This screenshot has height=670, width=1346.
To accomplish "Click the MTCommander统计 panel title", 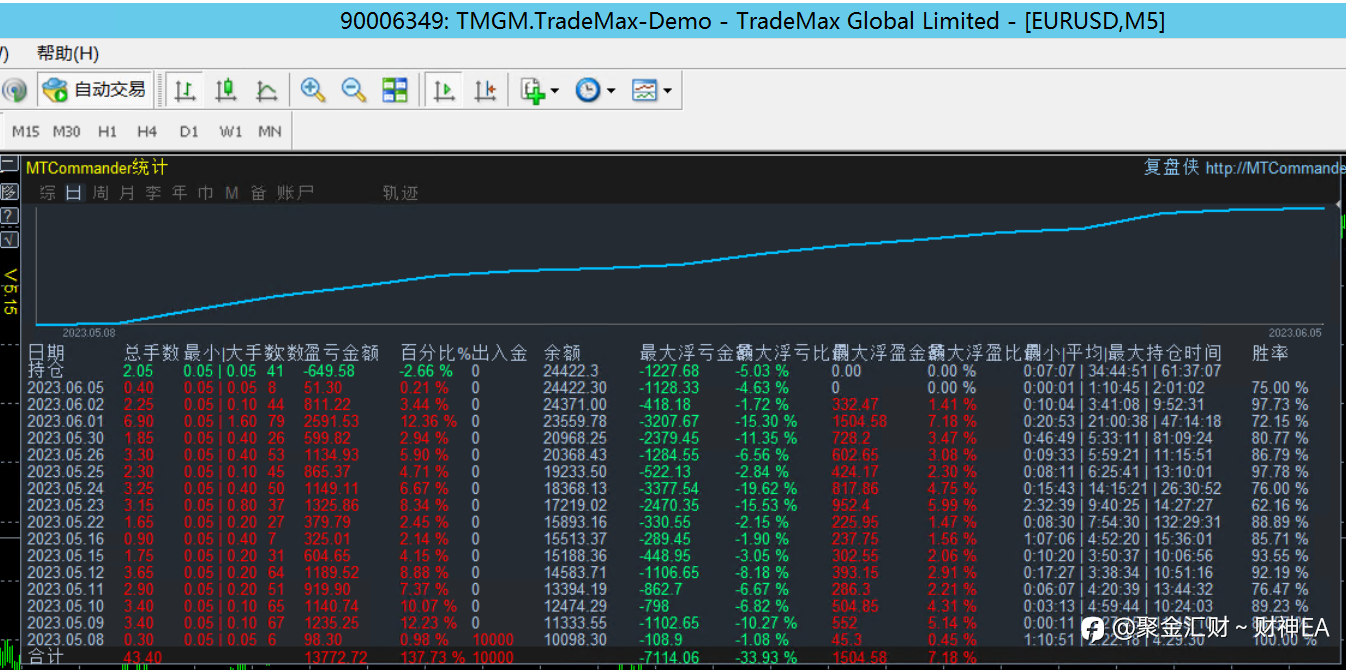I will point(97,167).
